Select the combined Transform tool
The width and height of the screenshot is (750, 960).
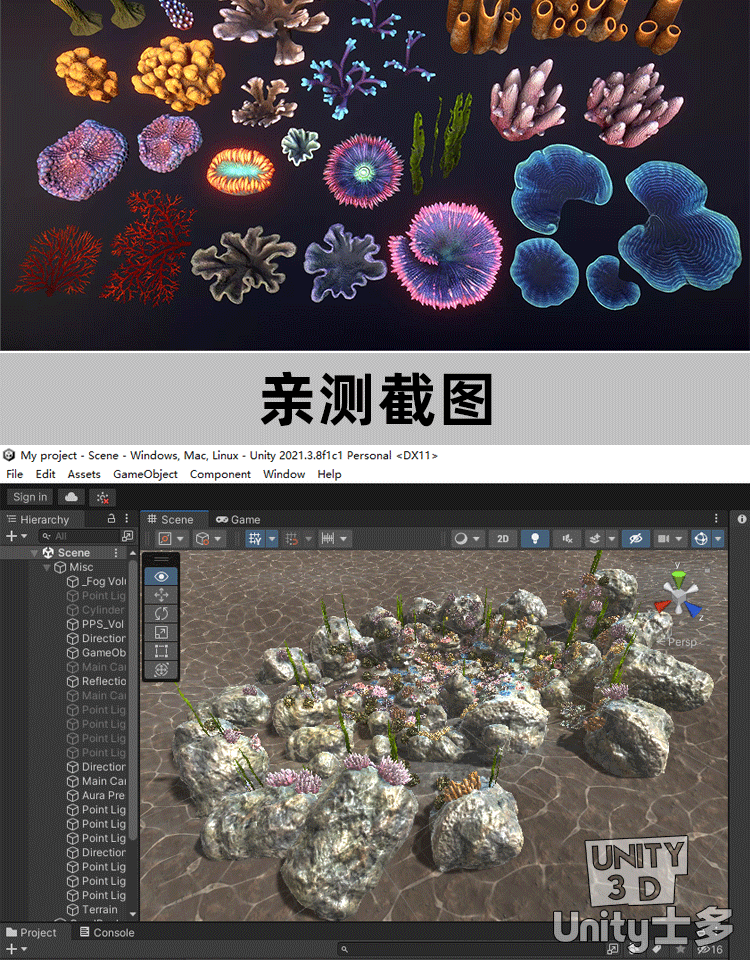[162, 669]
